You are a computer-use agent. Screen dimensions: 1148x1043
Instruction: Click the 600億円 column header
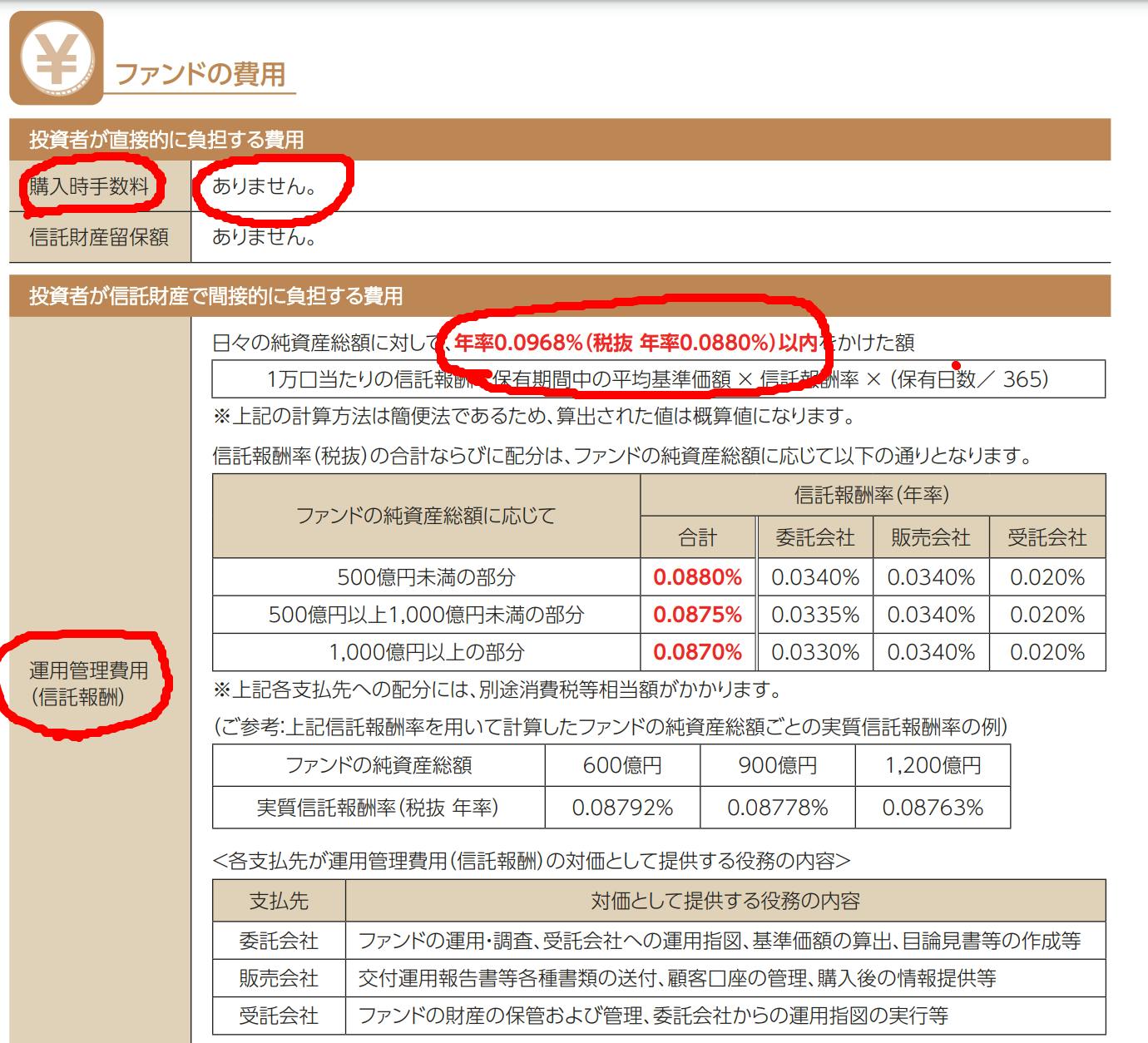pyautogui.click(x=622, y=765)
